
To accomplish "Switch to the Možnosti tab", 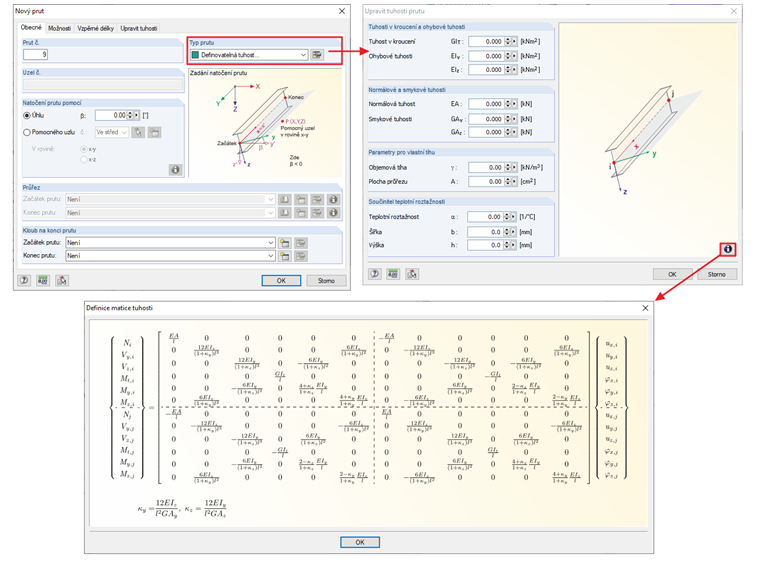I will tap(60, 29).
